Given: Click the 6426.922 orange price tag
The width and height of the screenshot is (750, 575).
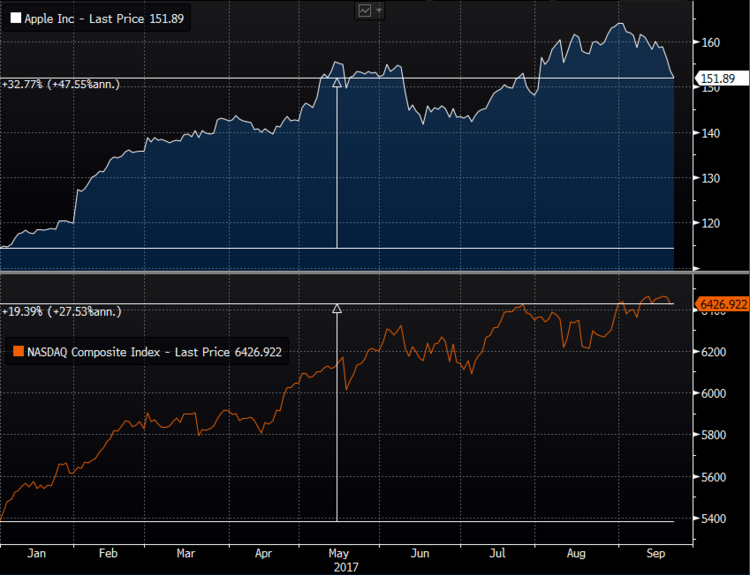Looking at the screenshot, I should 722,304.
